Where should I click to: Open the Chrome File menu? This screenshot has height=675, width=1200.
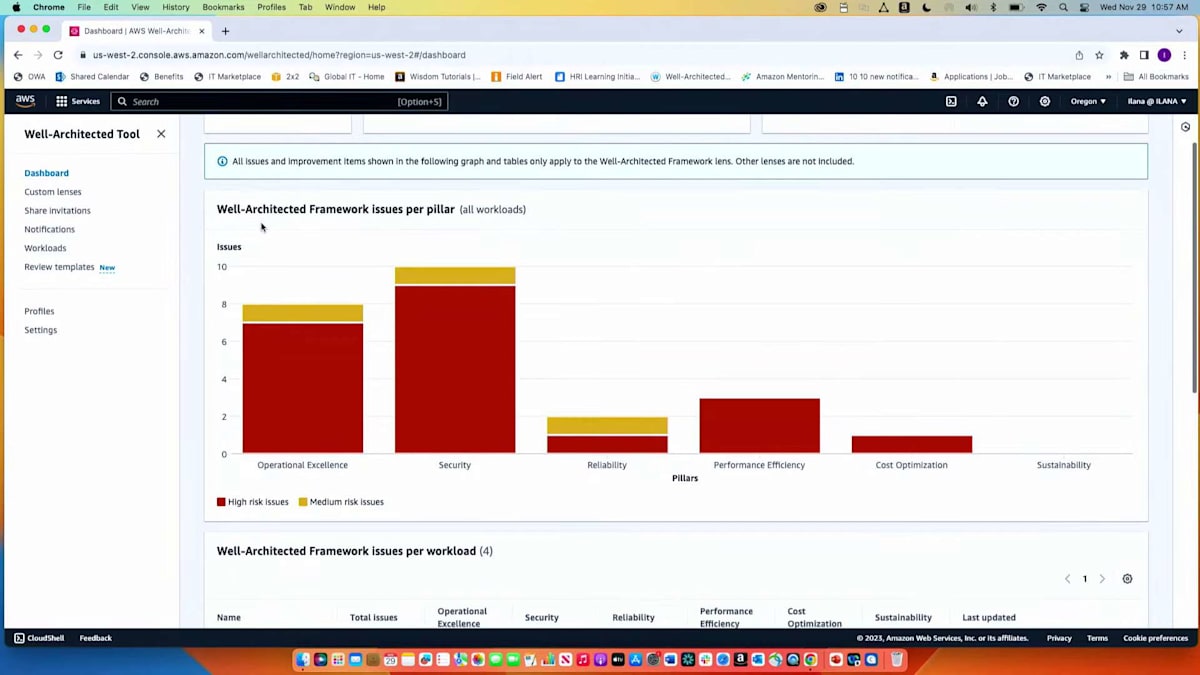pos(84,7)
